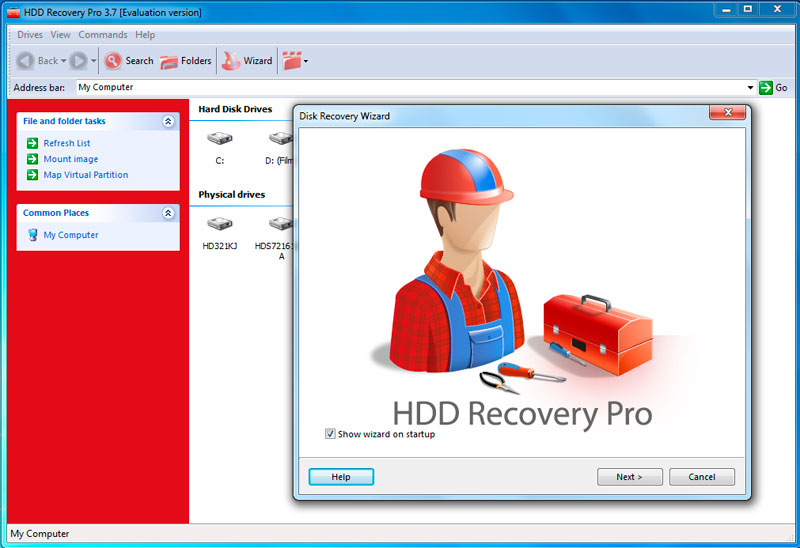Select the C: hard disk drive icon
The width and height of the screenshot is (800, 548).
pyautogui.click(x=220, y=138)
